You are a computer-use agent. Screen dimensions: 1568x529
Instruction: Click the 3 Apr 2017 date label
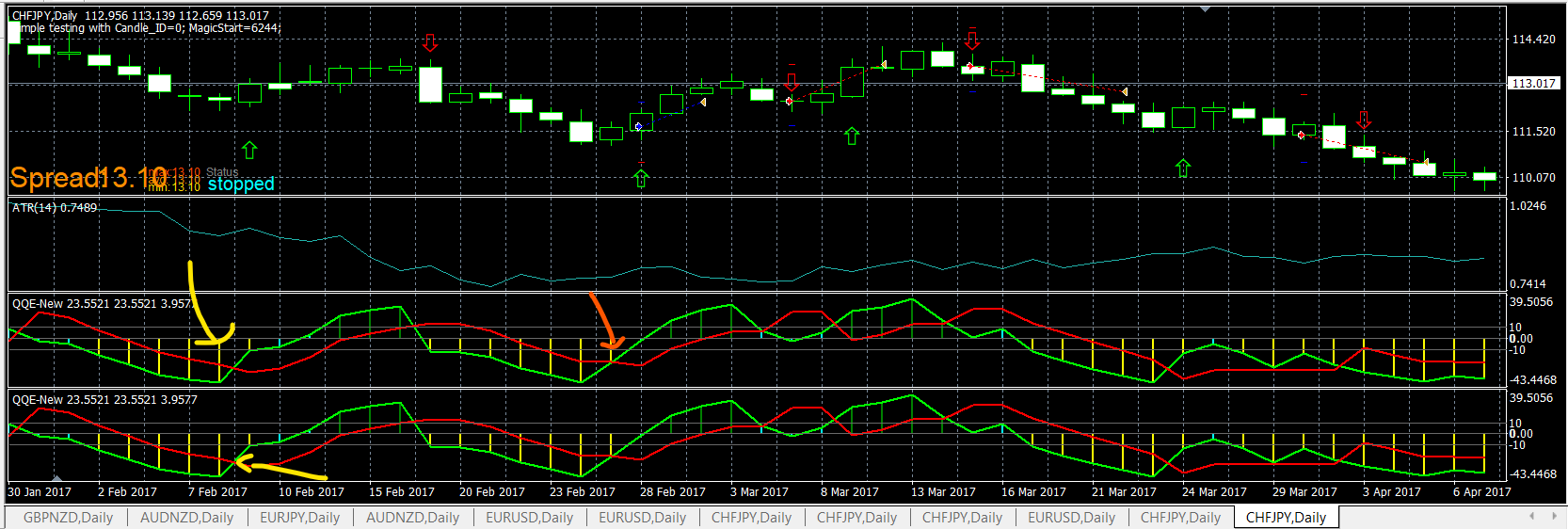pos(1392,491)
